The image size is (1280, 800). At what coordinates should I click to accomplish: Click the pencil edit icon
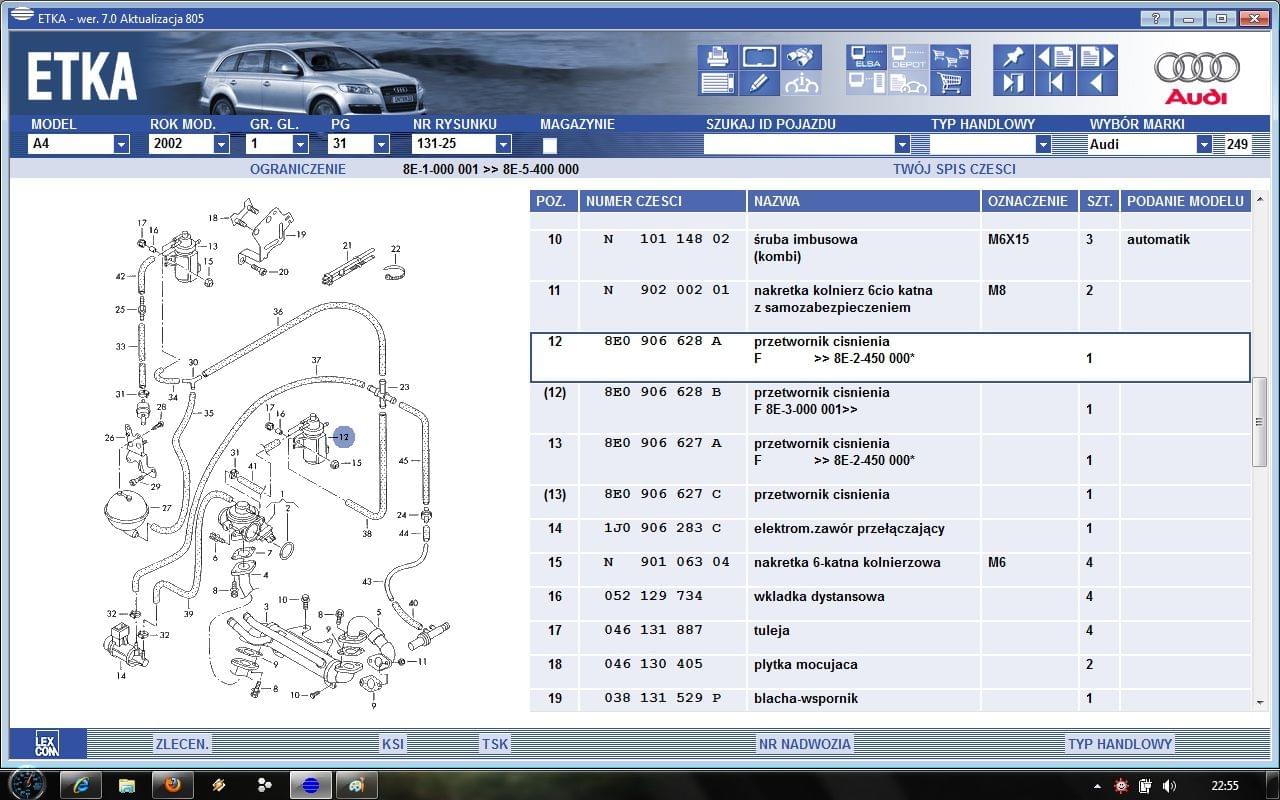[x=759, y=83]
